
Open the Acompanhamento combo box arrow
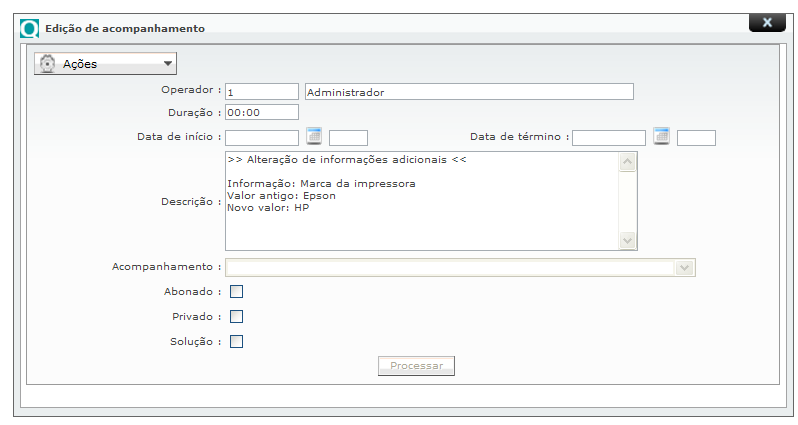pos(684,268)
